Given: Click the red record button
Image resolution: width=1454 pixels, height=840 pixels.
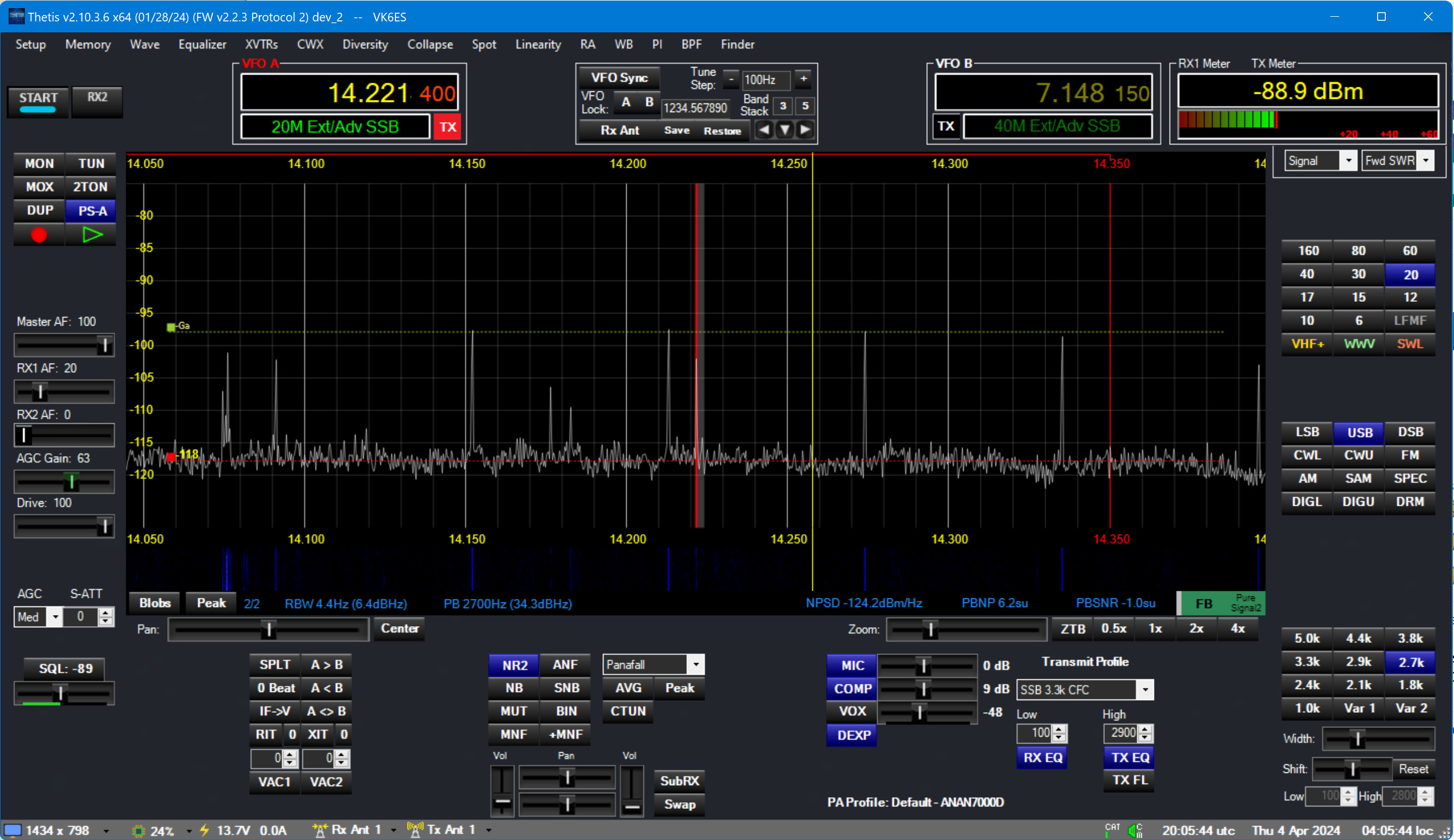Looking at the screenshot, I should [39, 235].
